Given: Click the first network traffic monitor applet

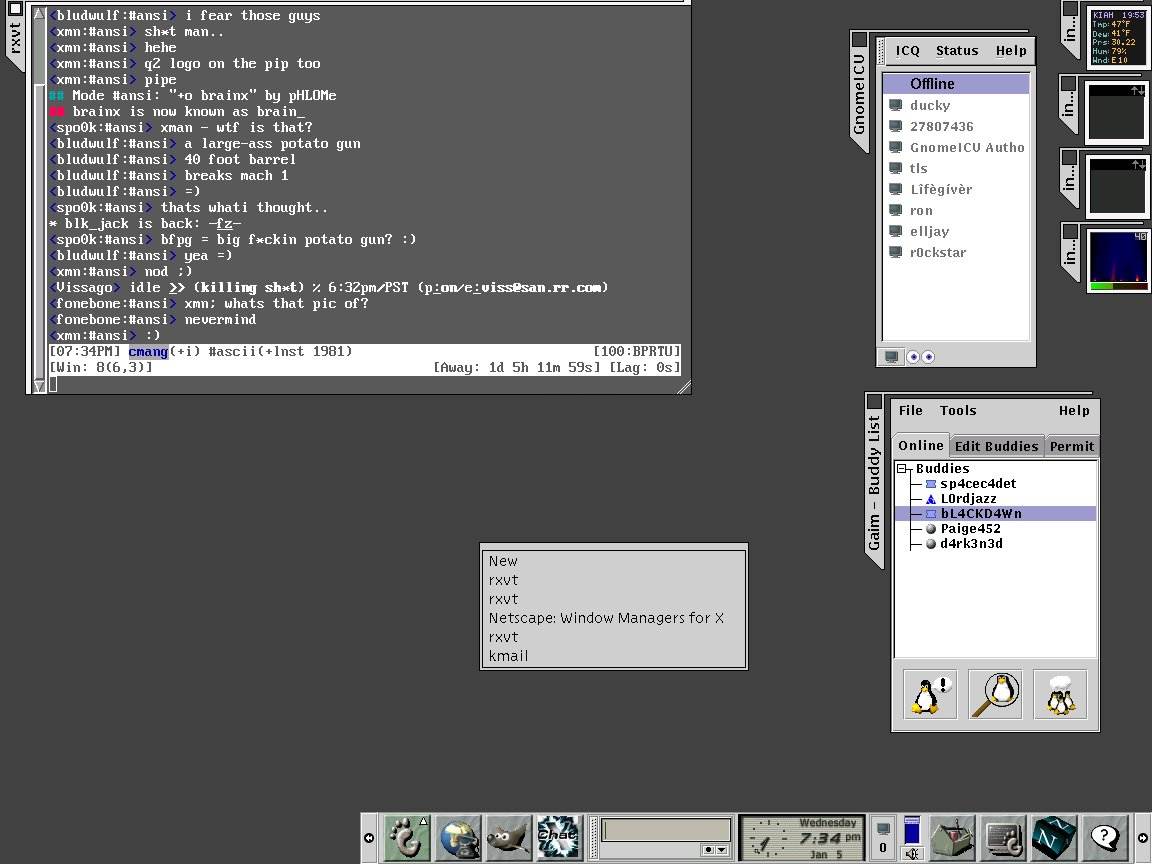Looking at the screenshot, I should [1118, 112].
